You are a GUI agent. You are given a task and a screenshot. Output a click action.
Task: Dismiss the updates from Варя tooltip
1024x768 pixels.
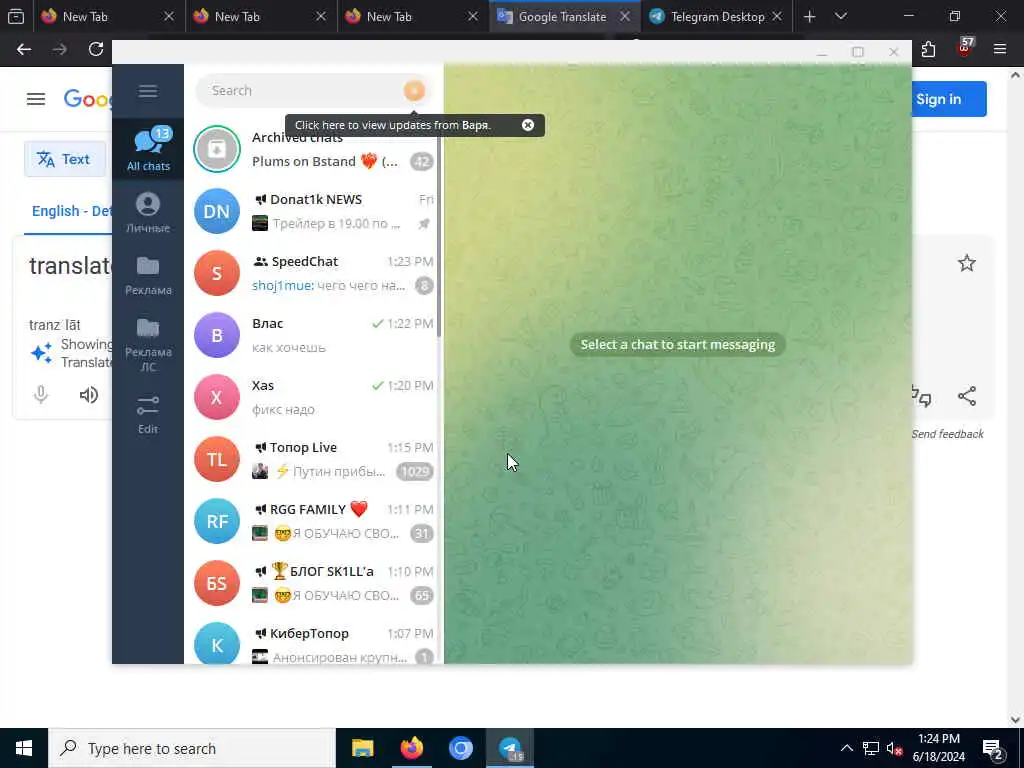pyautogui.click(x=528, y=125)
